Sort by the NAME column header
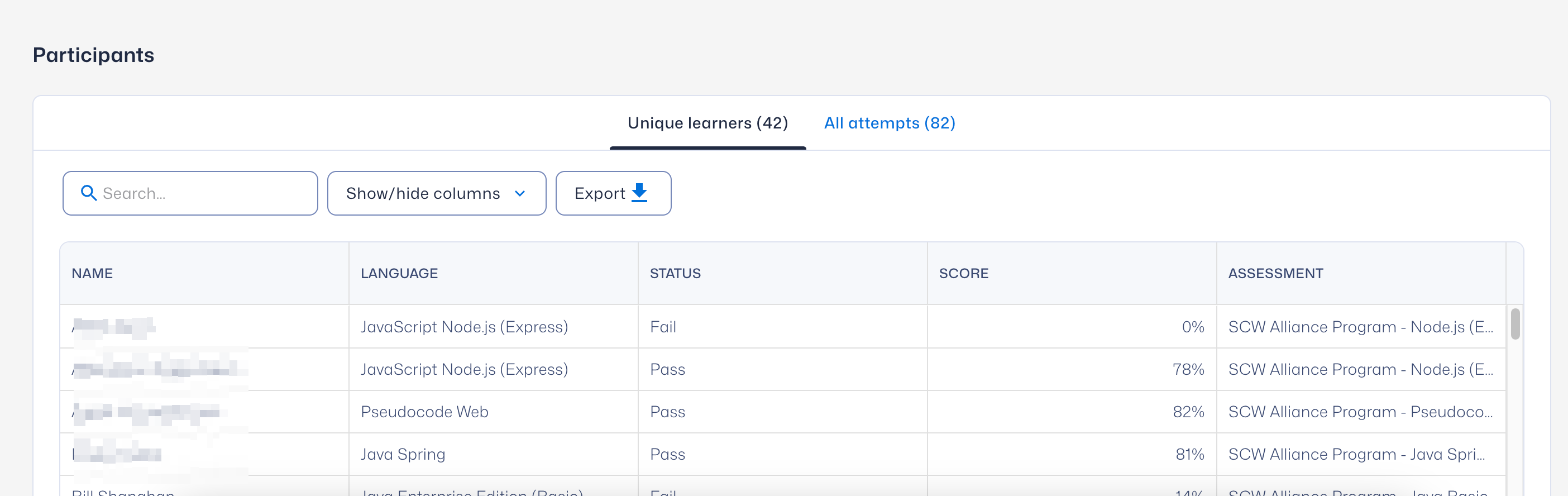The width and height of the screenshot is (1568, 496). click(x=92, y=273)
